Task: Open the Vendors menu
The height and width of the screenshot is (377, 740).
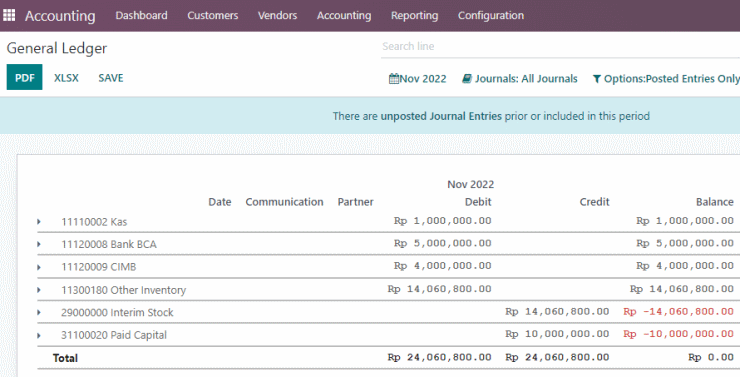Action: (278, 16)
